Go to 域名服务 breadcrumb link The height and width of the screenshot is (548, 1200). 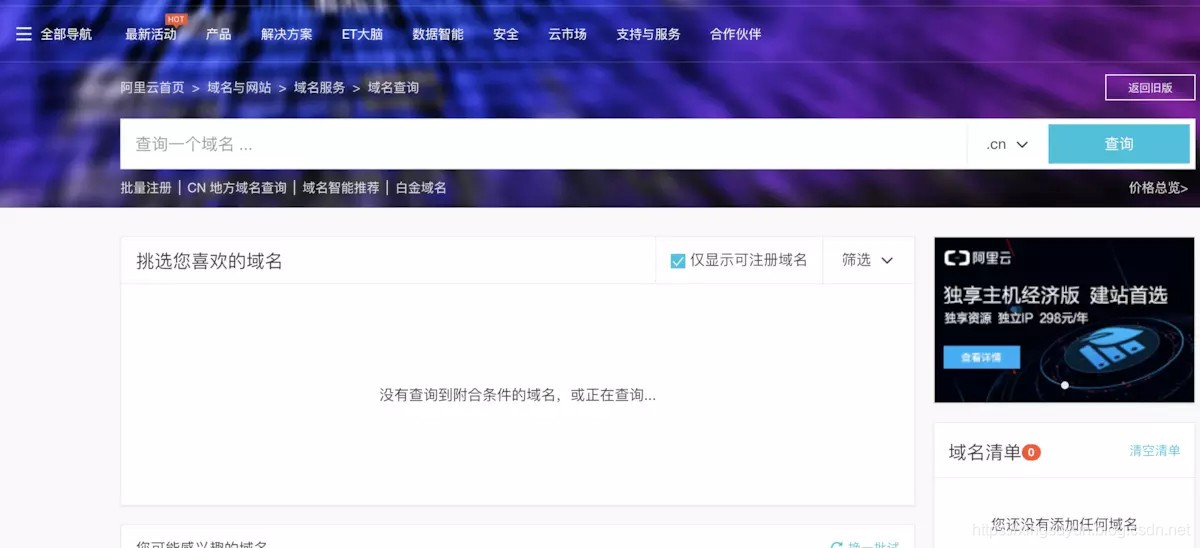point(319,88)
